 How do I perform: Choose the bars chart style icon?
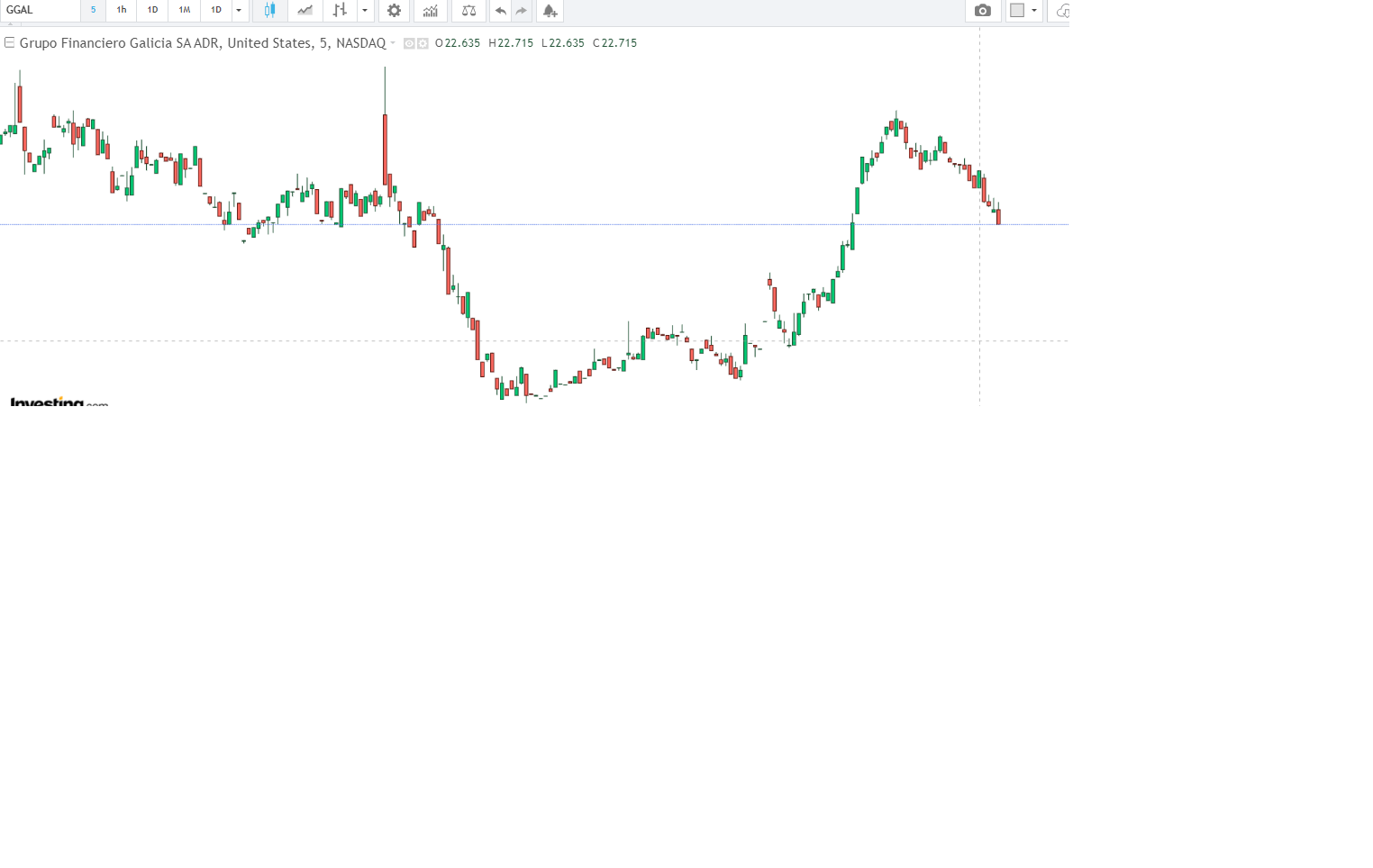point(340,11)
